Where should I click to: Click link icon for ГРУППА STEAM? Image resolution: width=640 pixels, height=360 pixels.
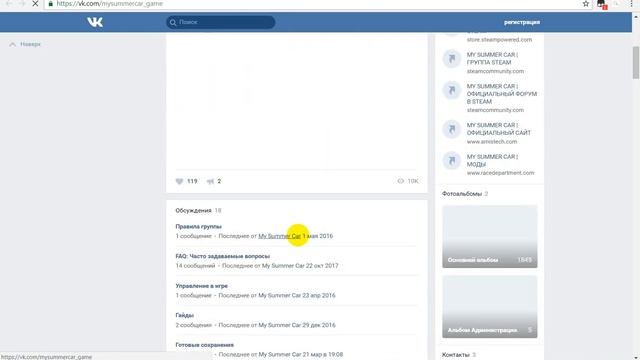451,59
